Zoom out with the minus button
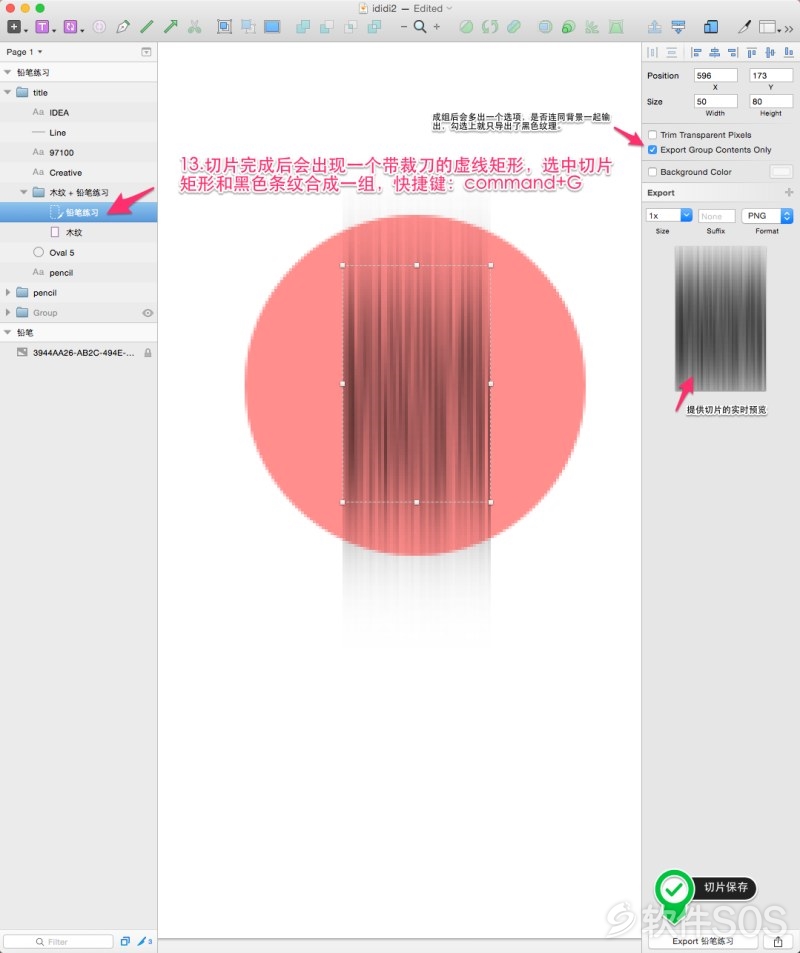The height and width of the screenshot is (953, 800). pyautogui.click(x=403, y=27)
